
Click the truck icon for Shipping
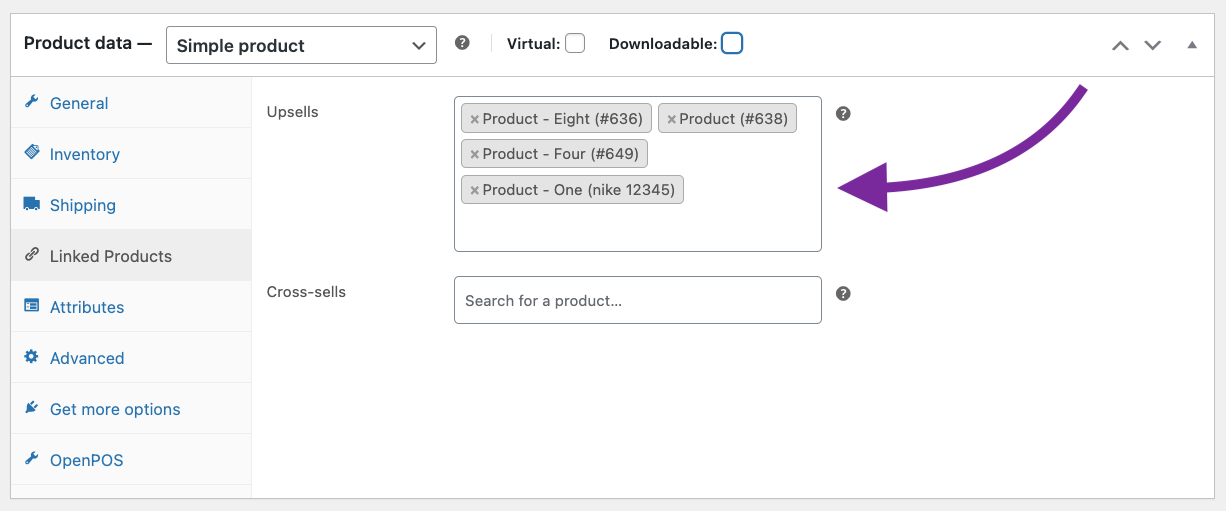click(32, 204)
